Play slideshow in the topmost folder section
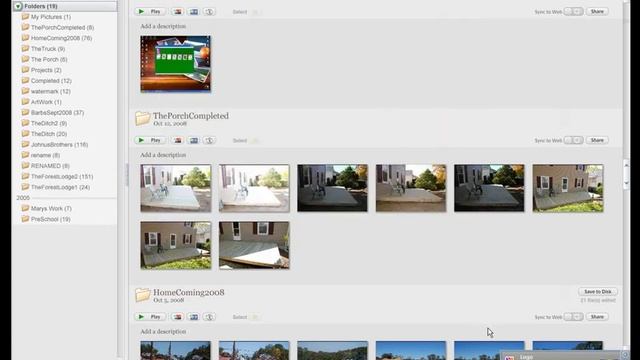This screenshot has height=360, width=640. pos(150,11)
